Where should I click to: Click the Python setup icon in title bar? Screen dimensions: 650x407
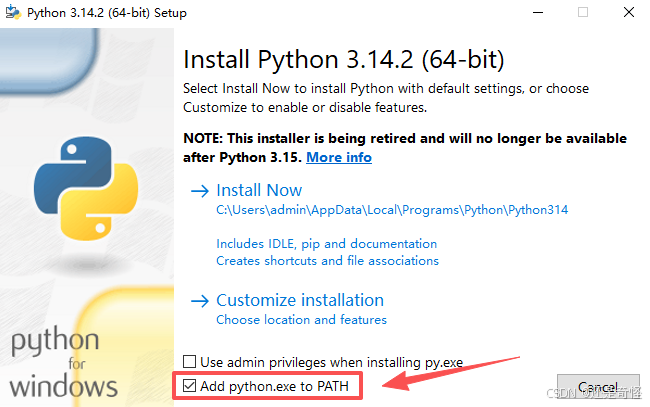point(13,12)
